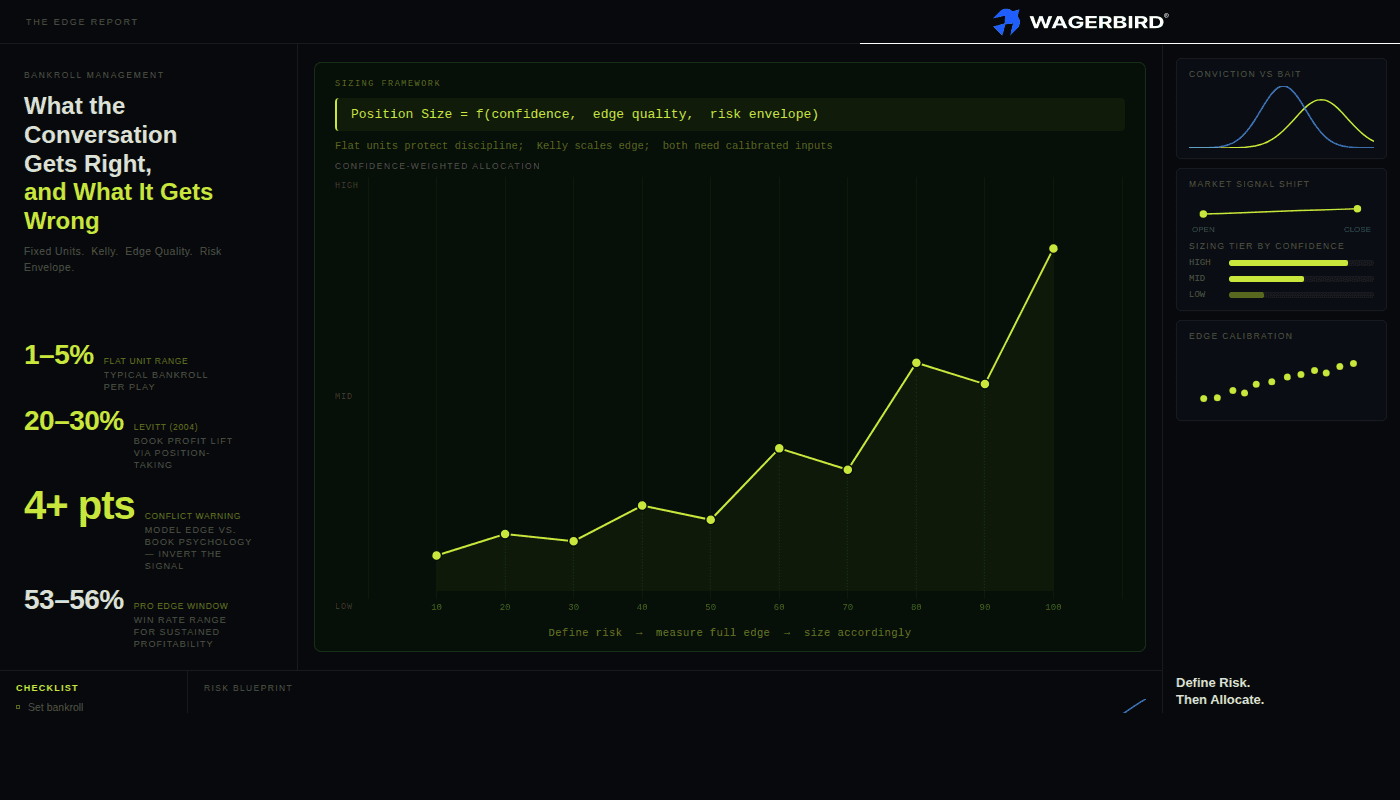Click the 4+ pts conflict warning stat
The width and height of the screenshot is (1400, 800).
tap(79, 506)
